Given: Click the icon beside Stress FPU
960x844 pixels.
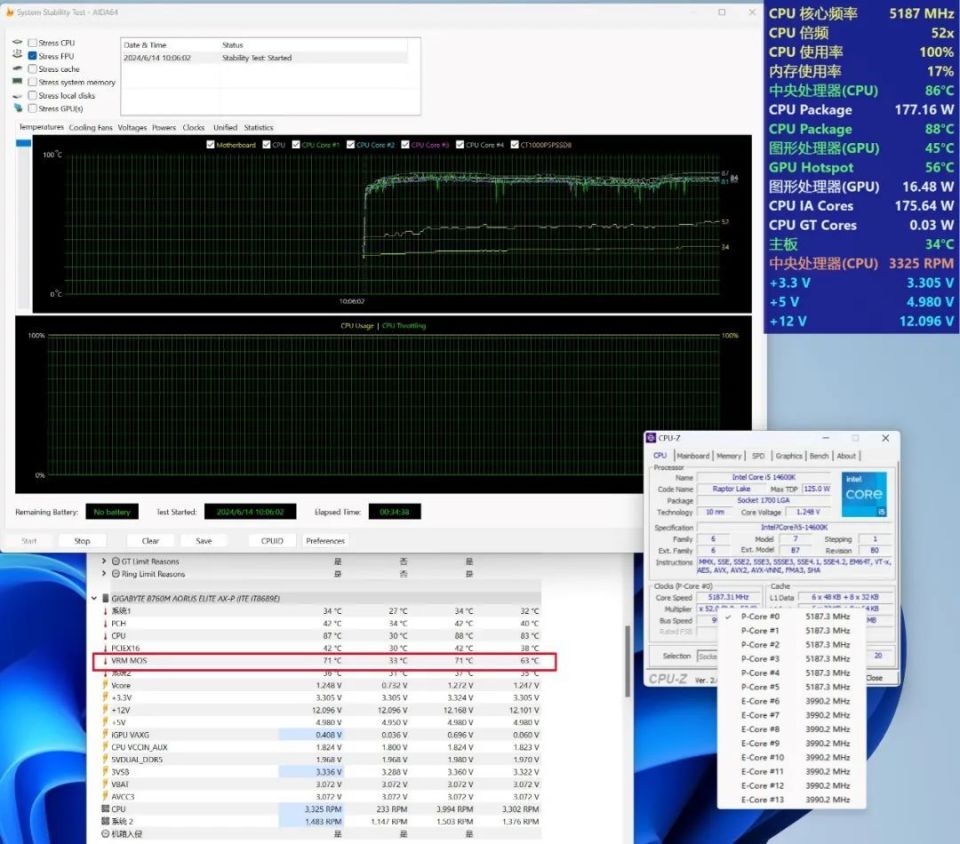Looking at the screenshot, I should click(x=17, y=55).
